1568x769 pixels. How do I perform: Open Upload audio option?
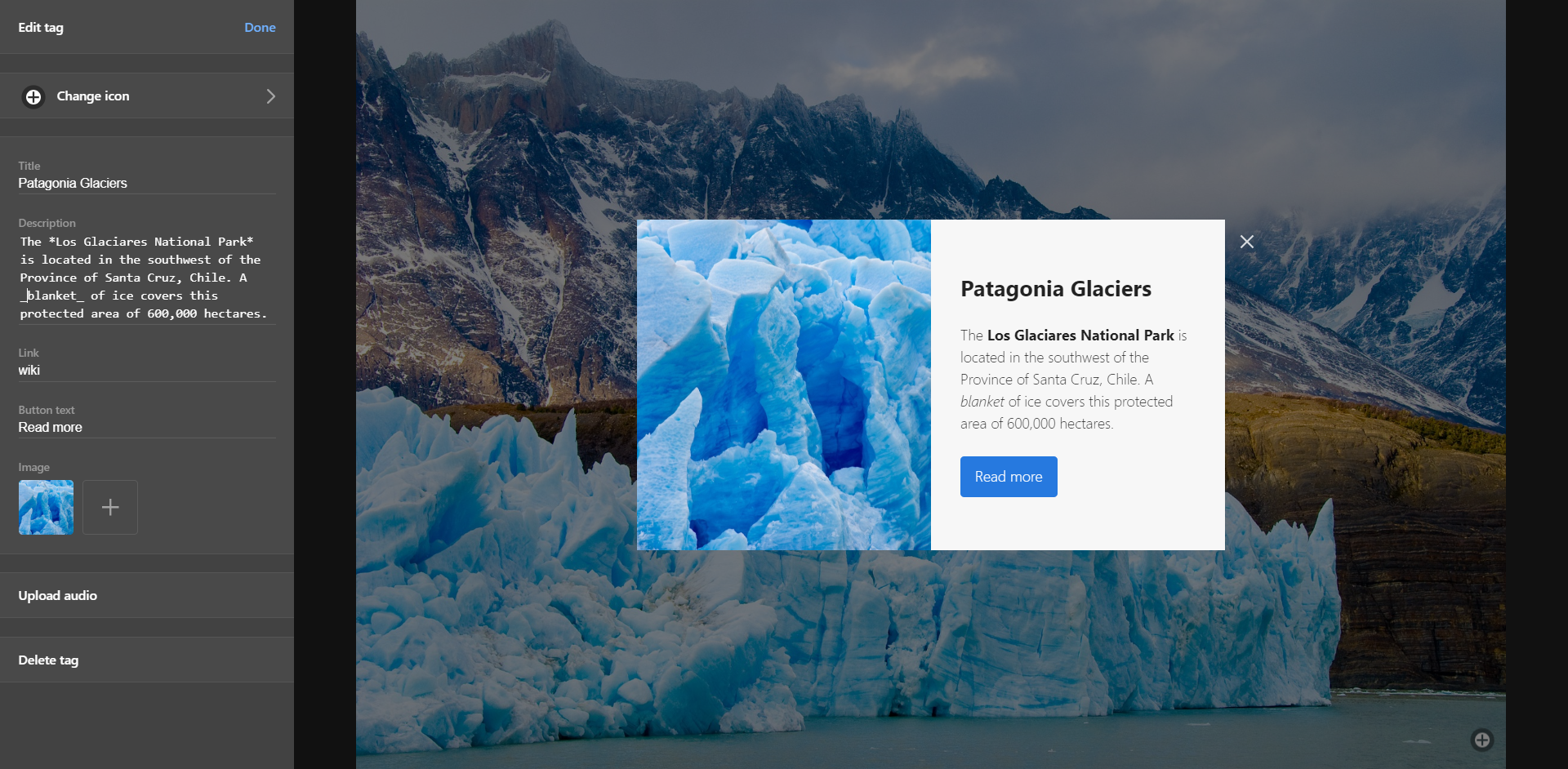pos(147,595)
